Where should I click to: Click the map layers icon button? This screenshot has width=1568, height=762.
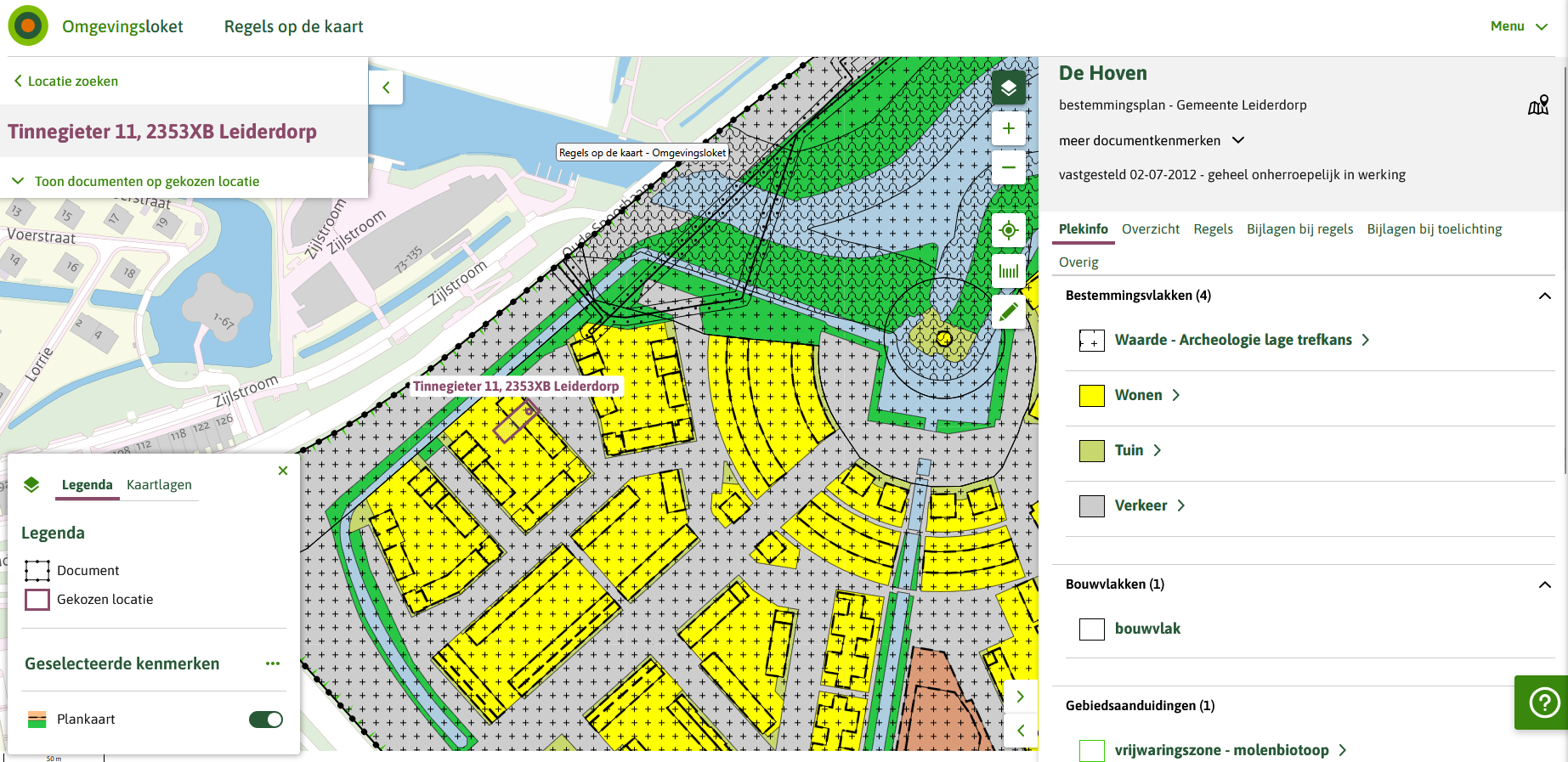point(1008,87)
